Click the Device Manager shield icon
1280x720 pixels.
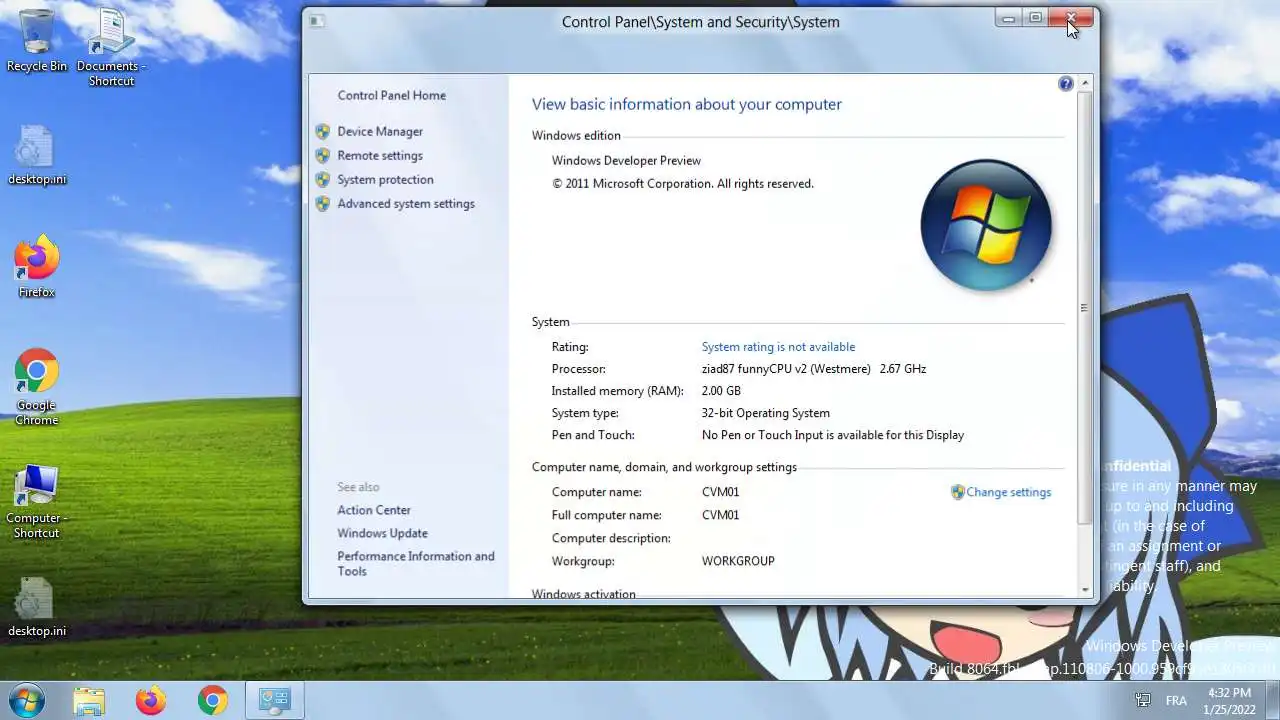point(323,131)
